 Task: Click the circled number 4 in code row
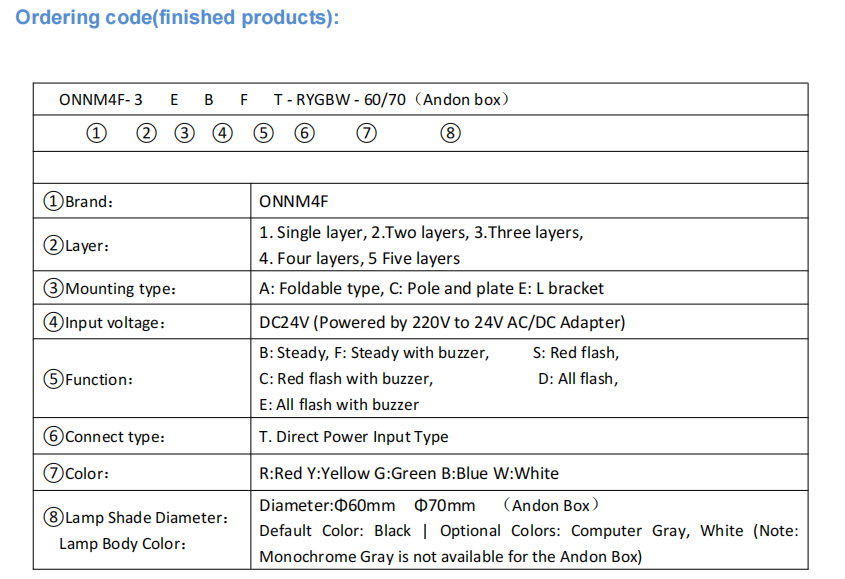coord(222,133)
